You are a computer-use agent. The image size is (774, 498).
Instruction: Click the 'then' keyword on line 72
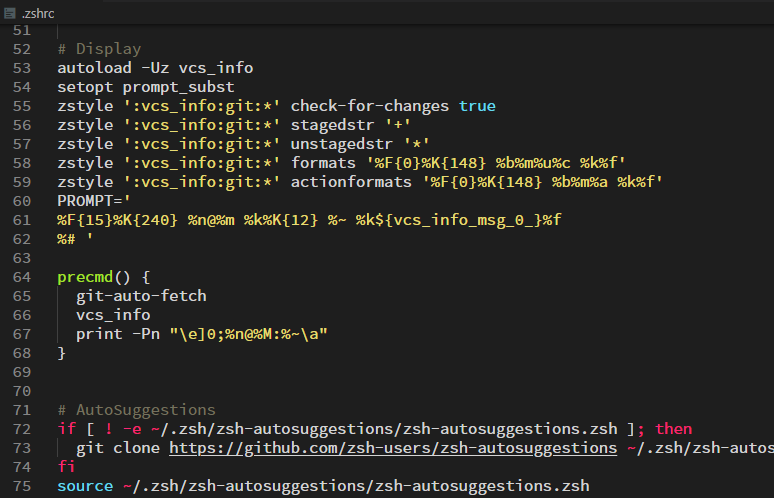673,428
